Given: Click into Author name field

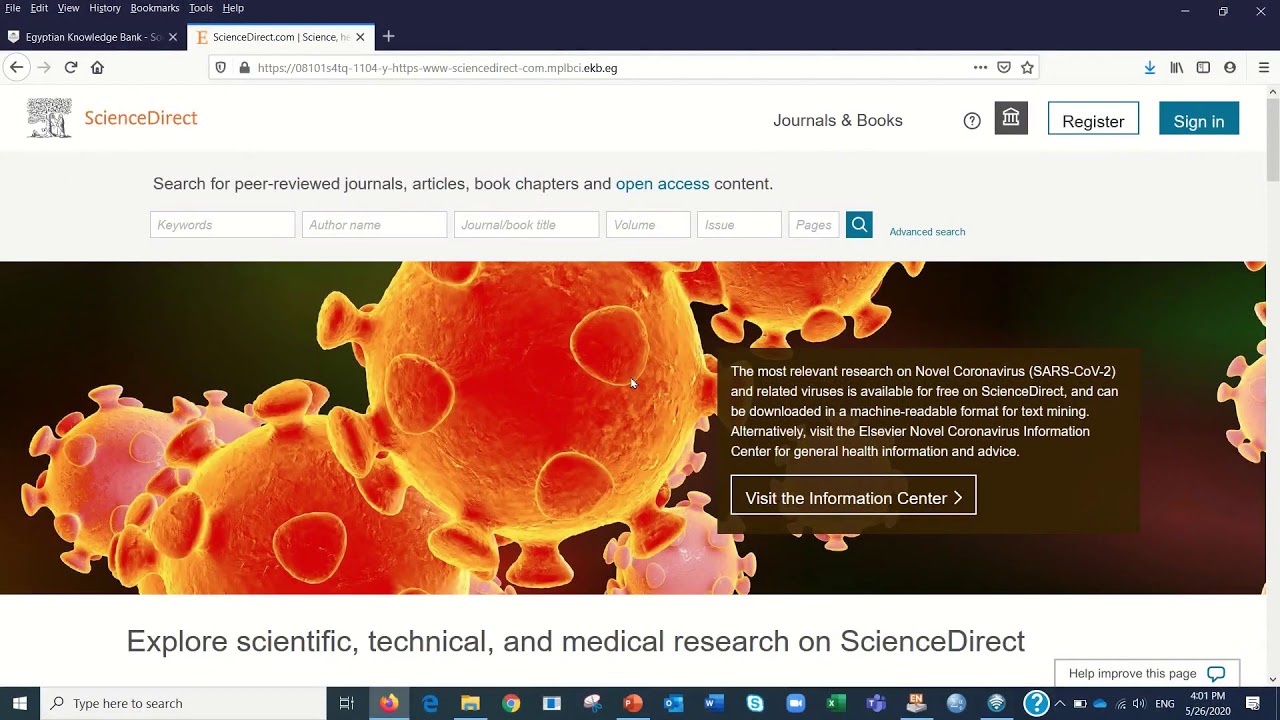Looking at the screenshot, I should pyautogui.click(x=375, y=225).
